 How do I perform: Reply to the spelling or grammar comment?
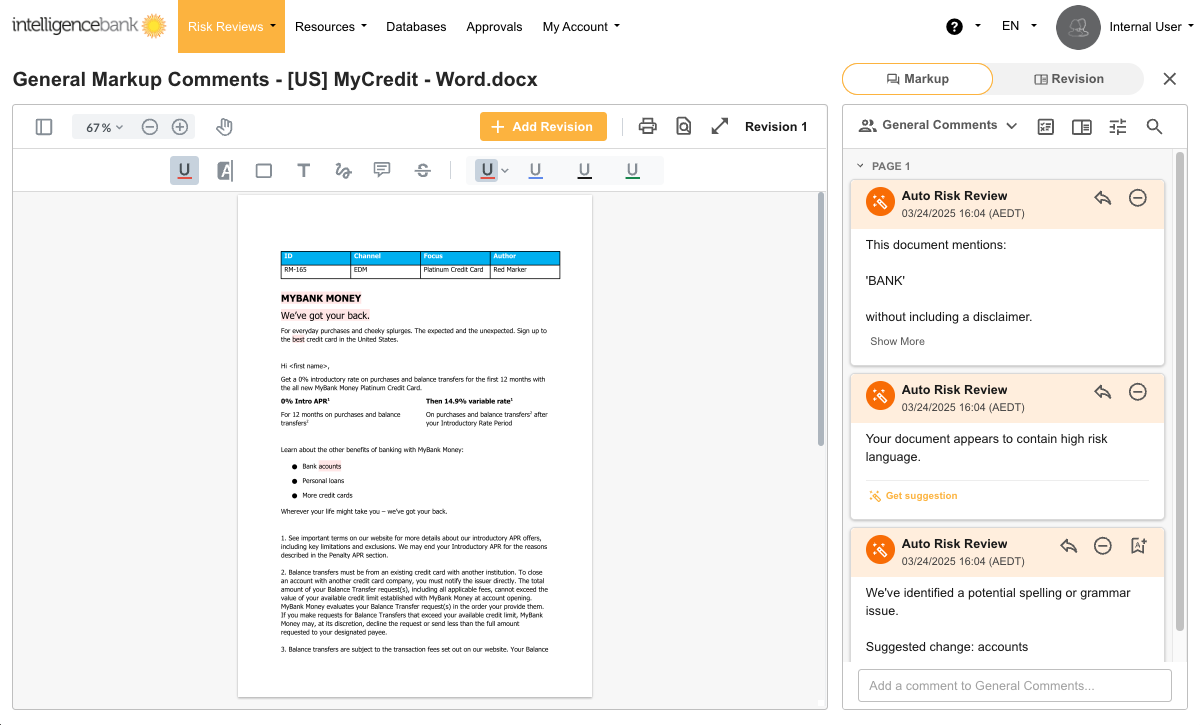pyautogui.click(x=1069, y=546)
